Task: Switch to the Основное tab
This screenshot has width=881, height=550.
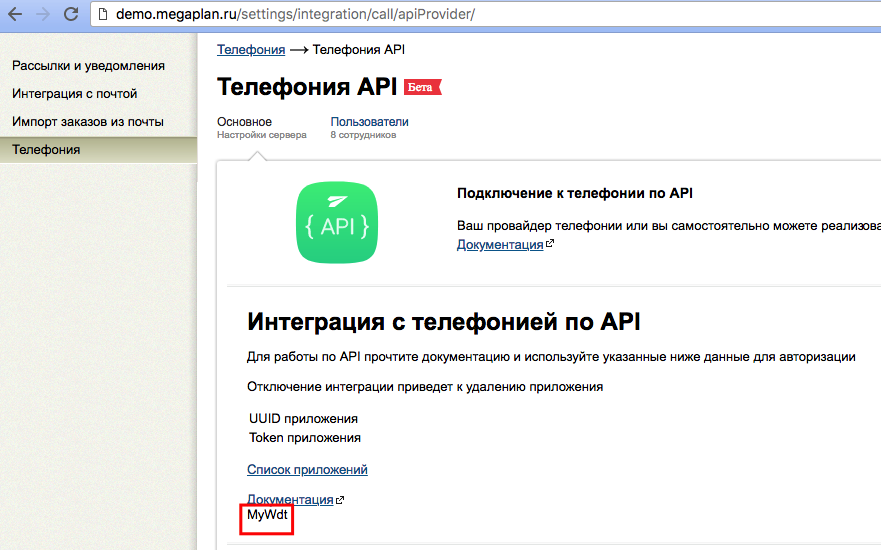Action: point(244,122)
